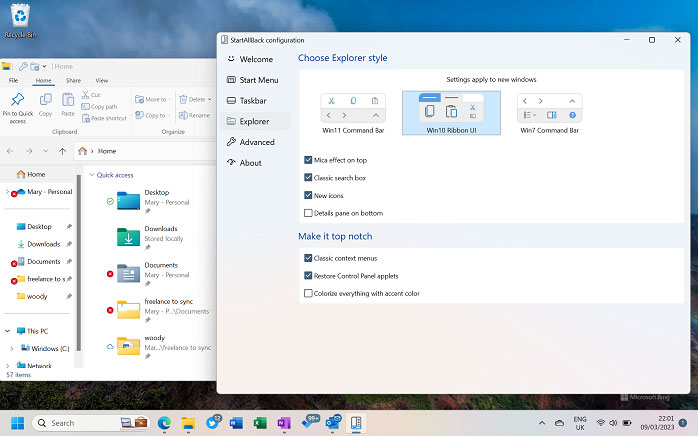Open the Taskbar settings page
Screen dimensions: 698x436
coord(251,101)
